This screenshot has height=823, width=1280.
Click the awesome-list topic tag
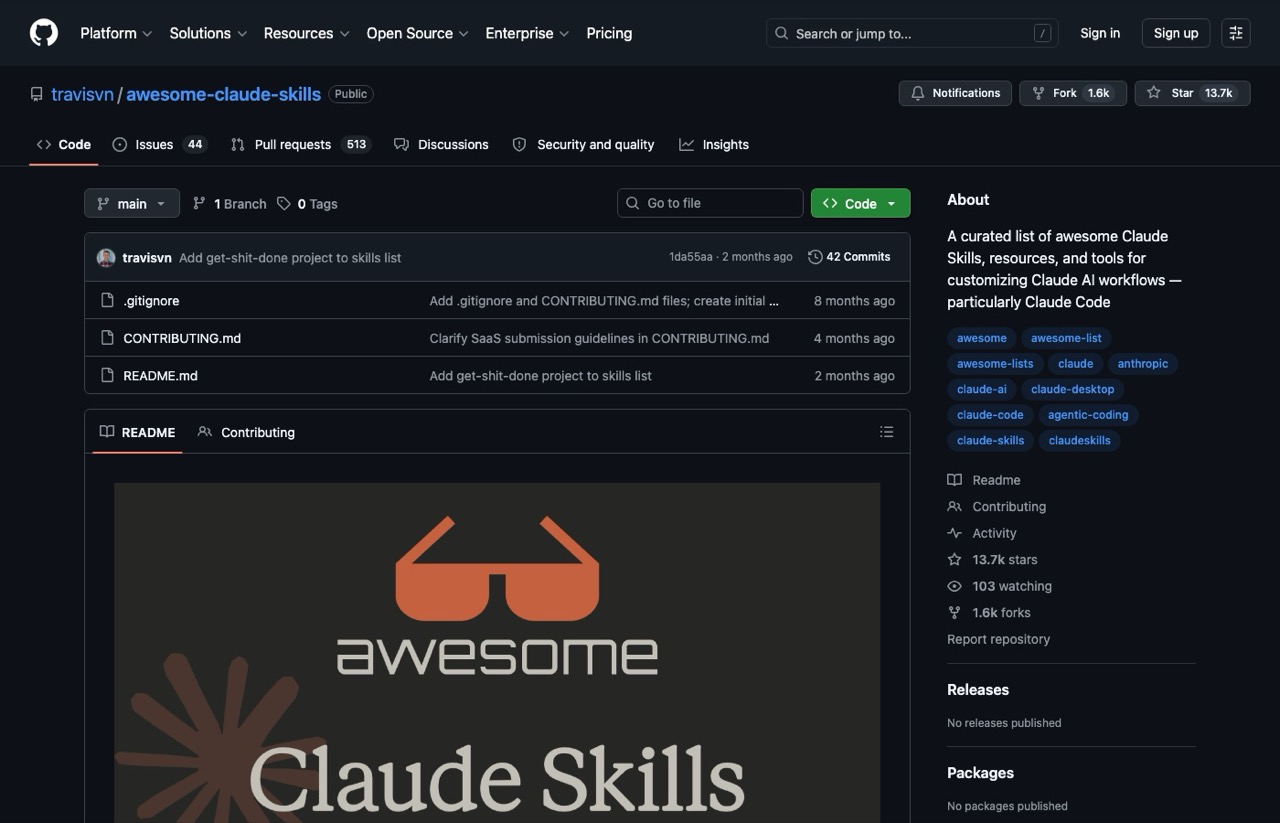tap(1066, 338)
